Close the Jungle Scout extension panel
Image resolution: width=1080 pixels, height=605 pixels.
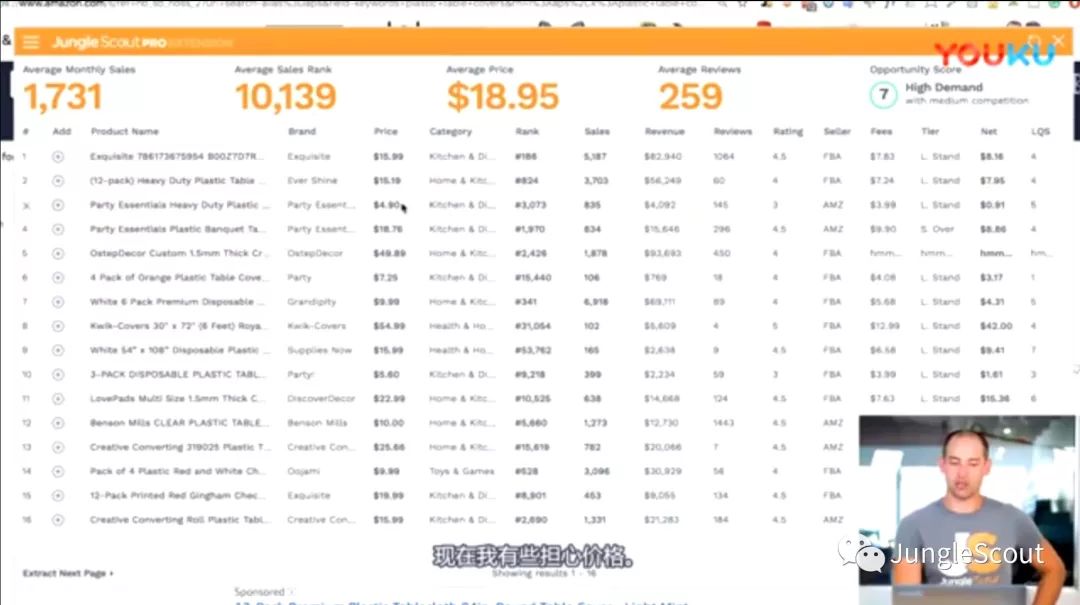1059,41
